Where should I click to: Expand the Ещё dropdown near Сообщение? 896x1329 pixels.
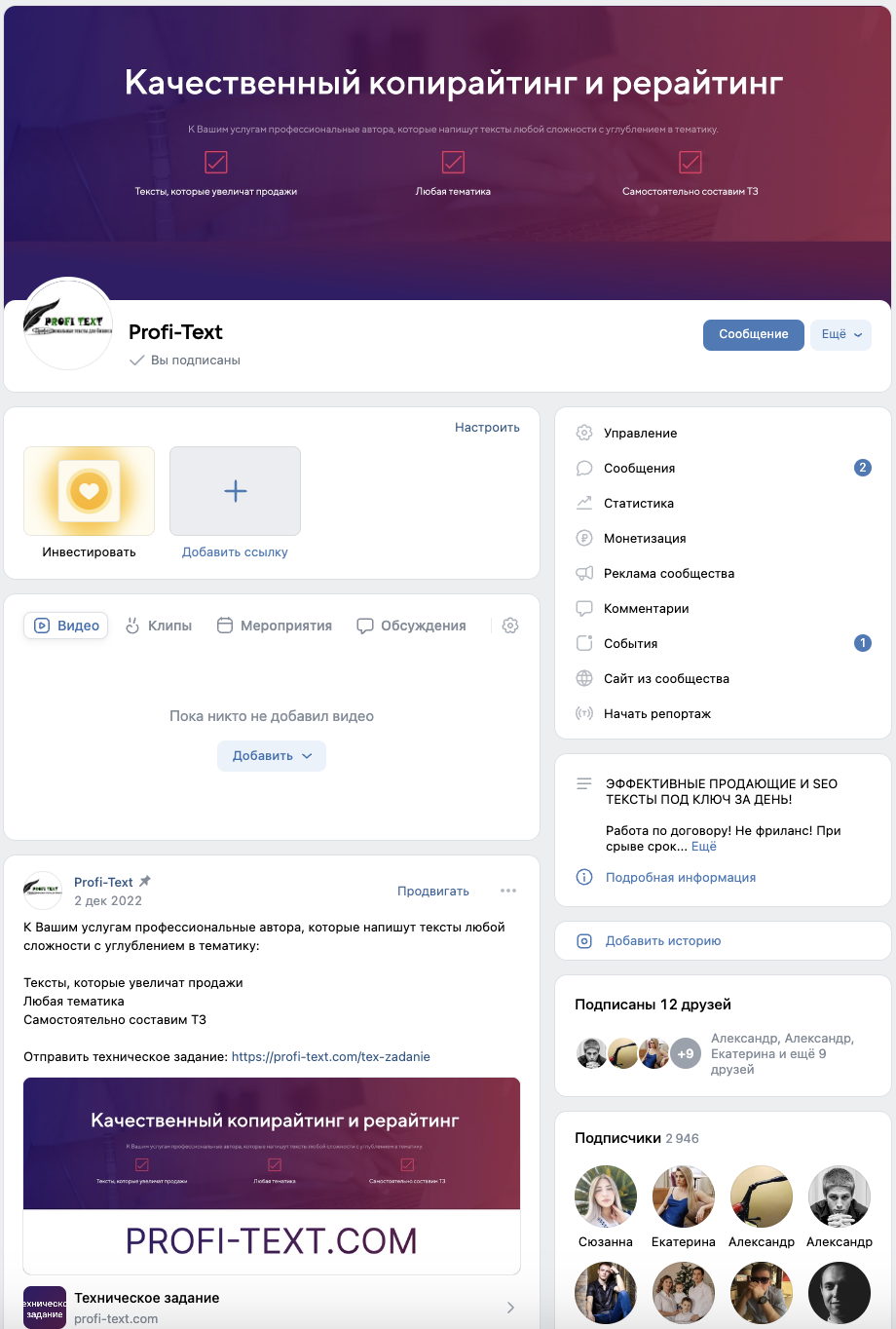coord(841,334)
